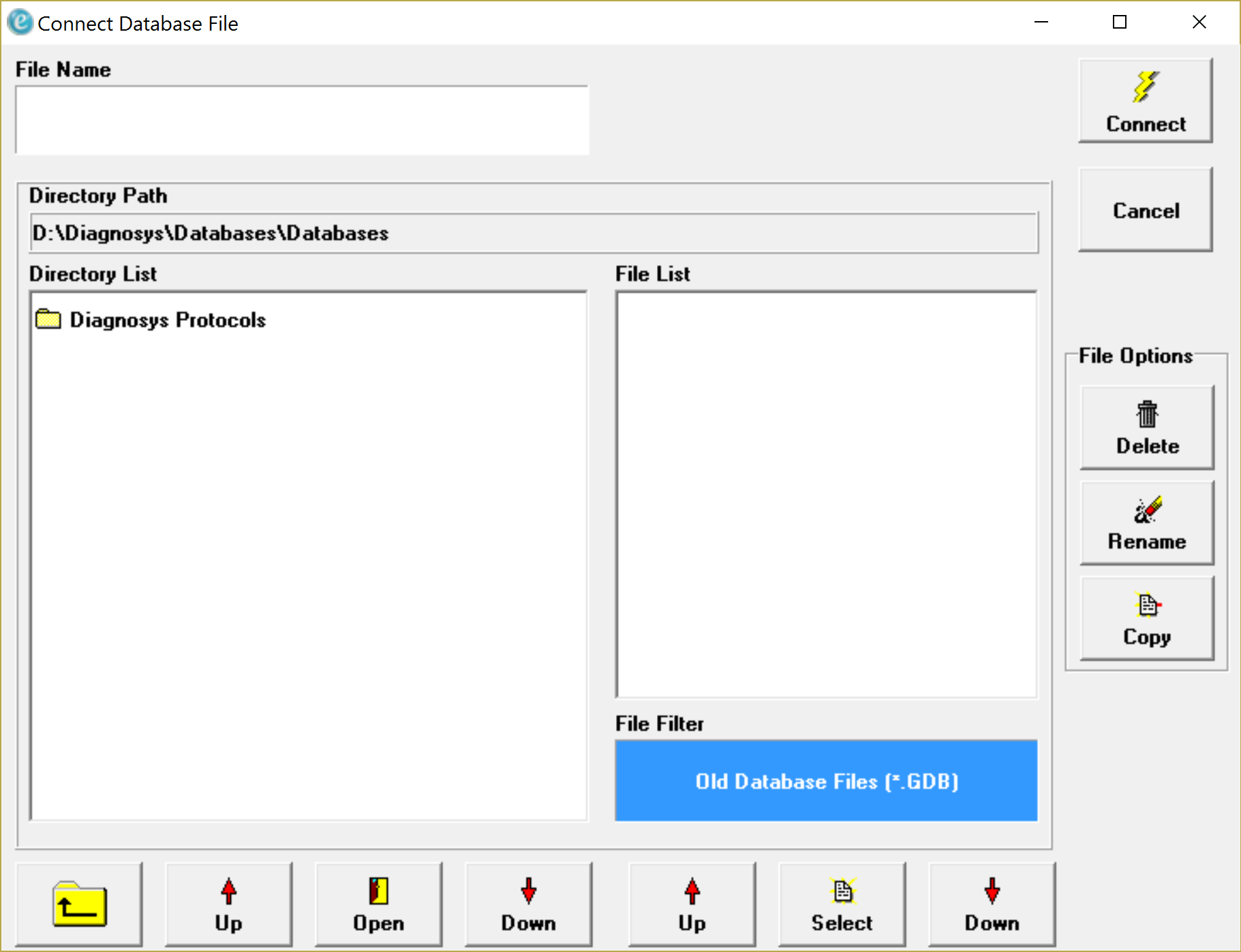Focus the File Name input field
Screen dimensions: 1241x952
pos(302,121)
